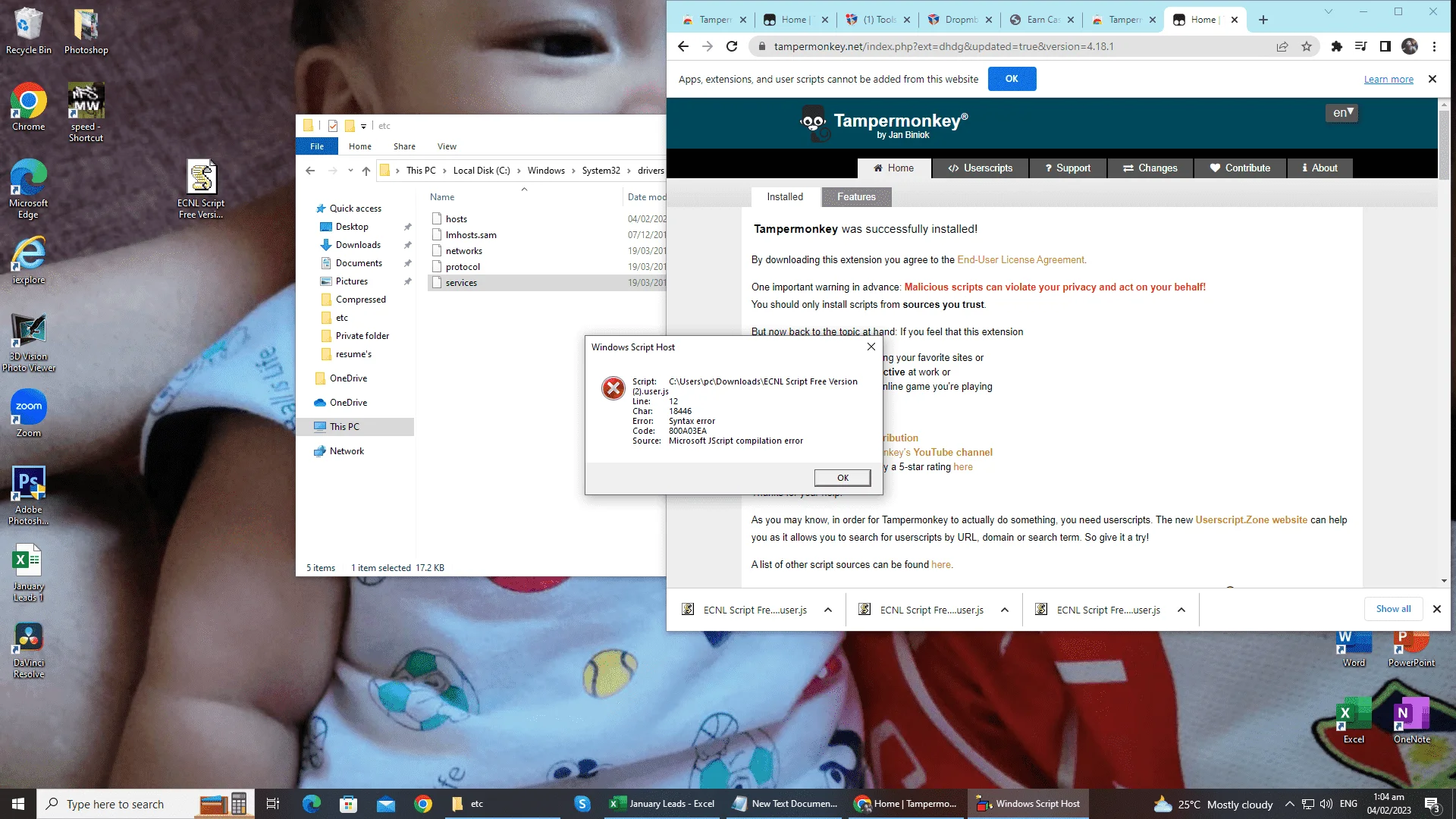Expand first ECNL Script download options
Screen dimensions: 1456x819
coord(828,610)
